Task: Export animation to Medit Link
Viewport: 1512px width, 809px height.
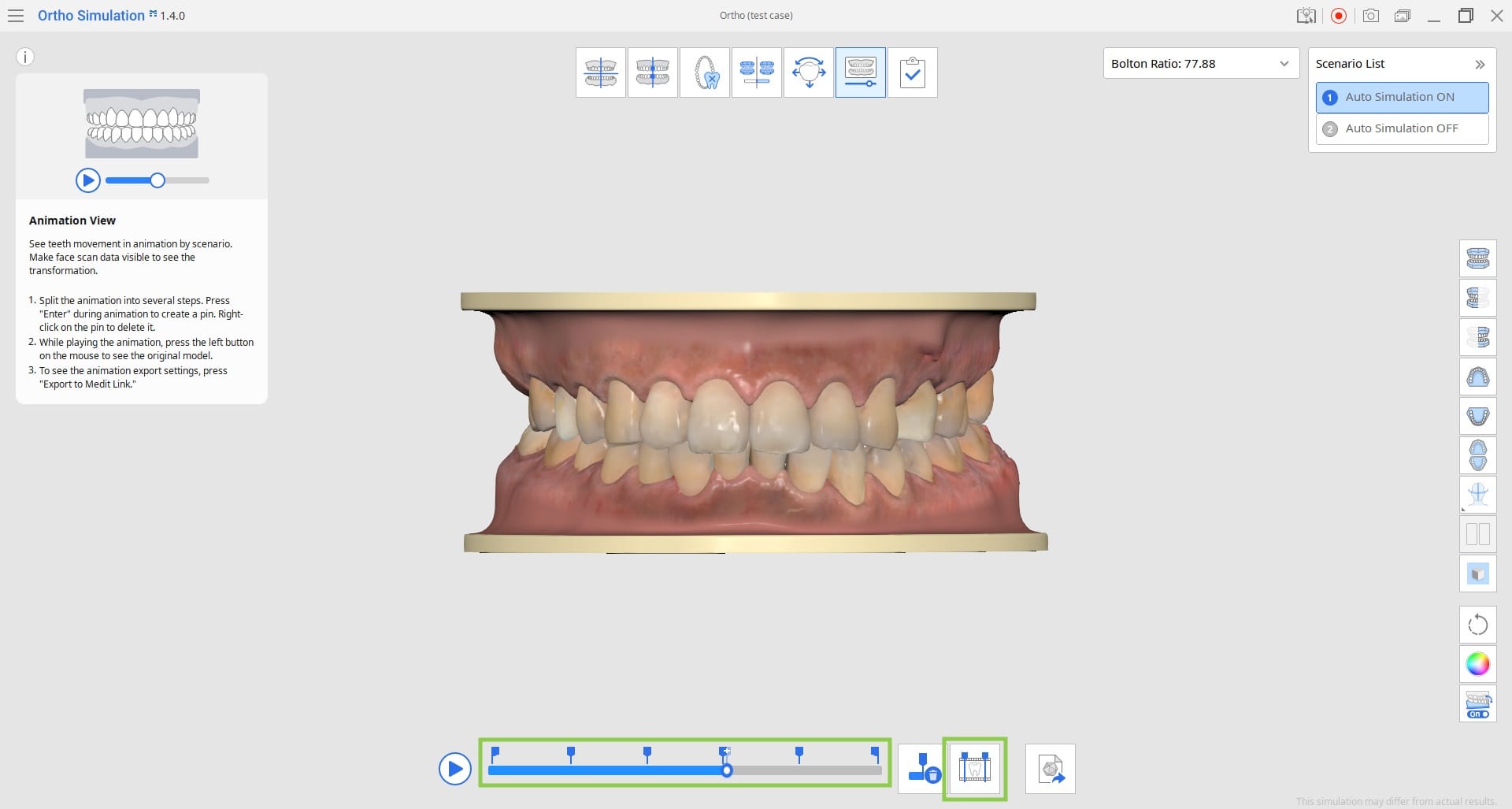Action: [x=1051, y=769]
